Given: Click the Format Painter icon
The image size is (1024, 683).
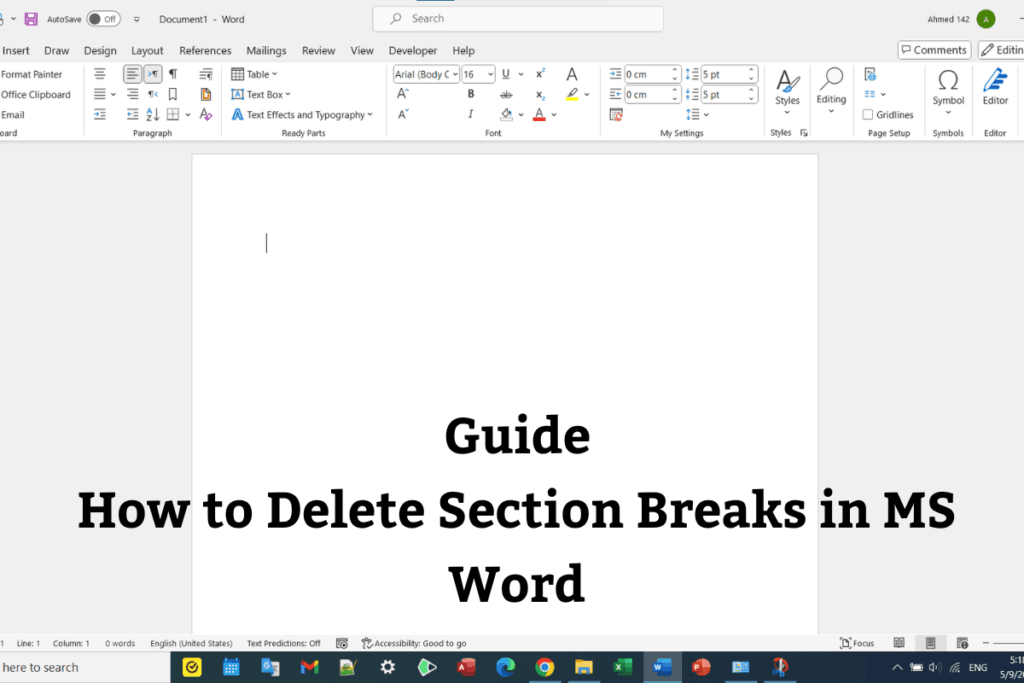Looking at the screenshot, I should 30,74.
